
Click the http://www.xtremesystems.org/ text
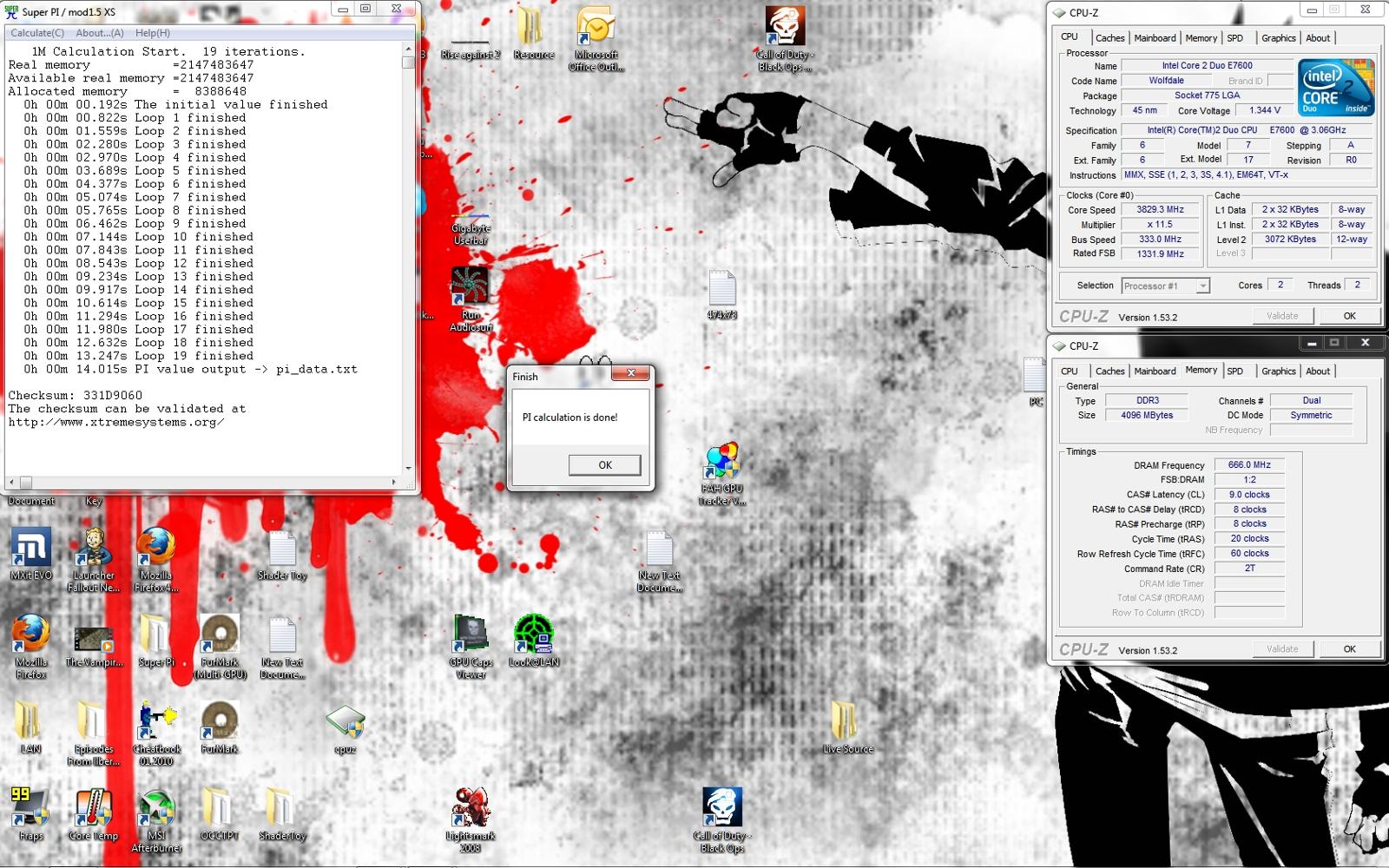pyautogui.click(x=115, y=422)
